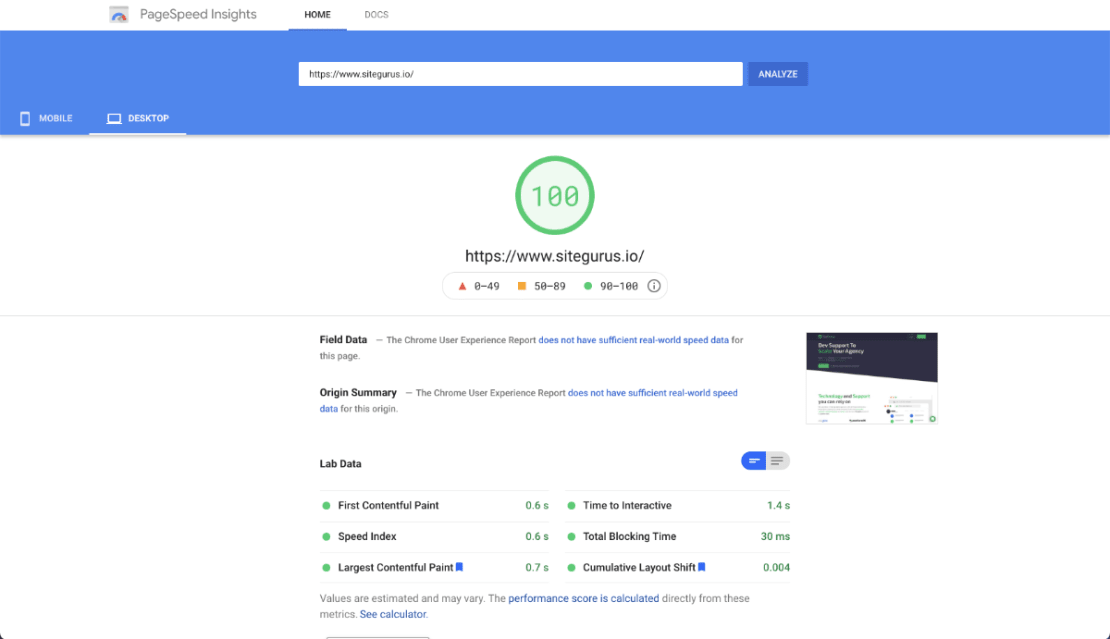1110x639 pixels.
Task: Click the '30 ms' value
Action: coord(775,536)
